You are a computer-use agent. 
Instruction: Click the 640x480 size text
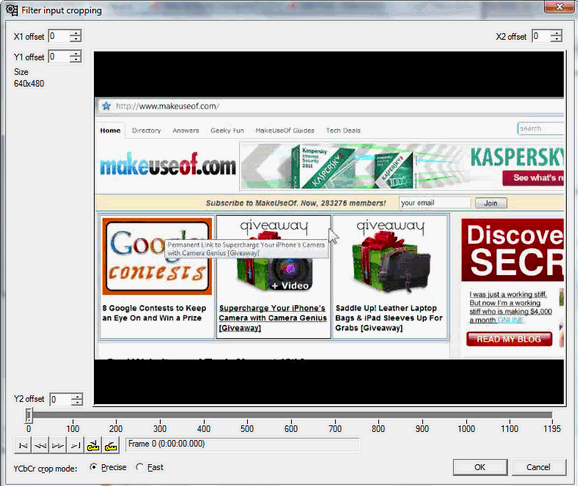29,84
